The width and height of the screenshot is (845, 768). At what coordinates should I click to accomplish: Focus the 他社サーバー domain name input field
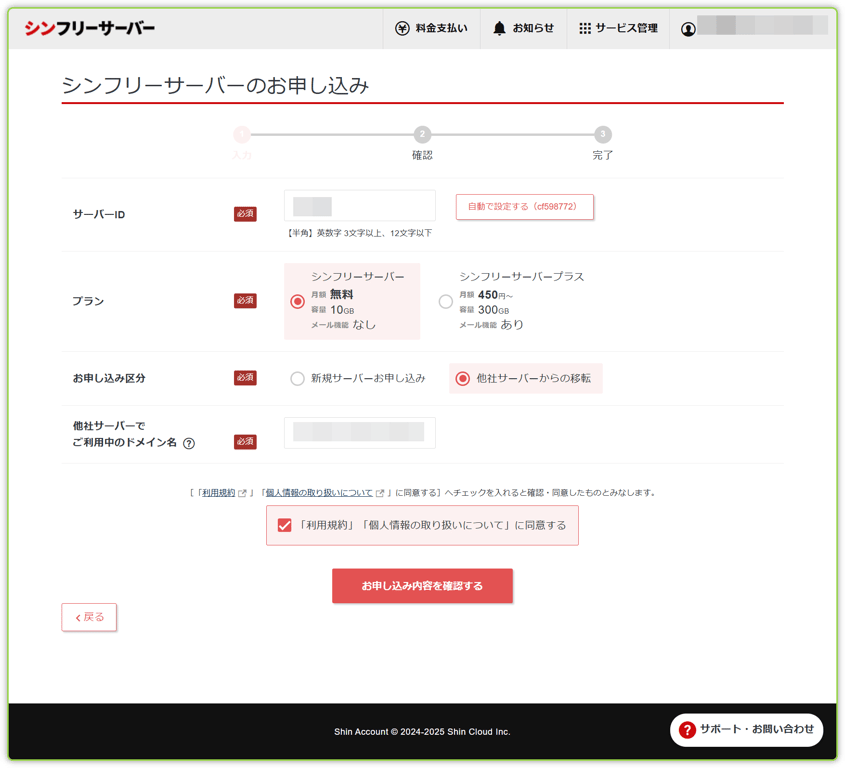click(359, 432)
